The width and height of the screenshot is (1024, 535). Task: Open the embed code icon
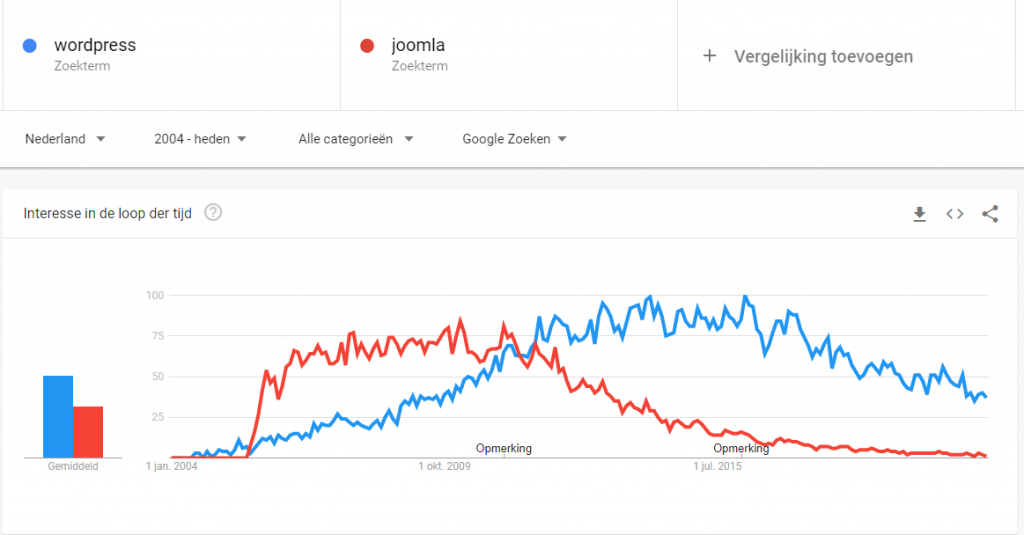[x=955, y=213]
